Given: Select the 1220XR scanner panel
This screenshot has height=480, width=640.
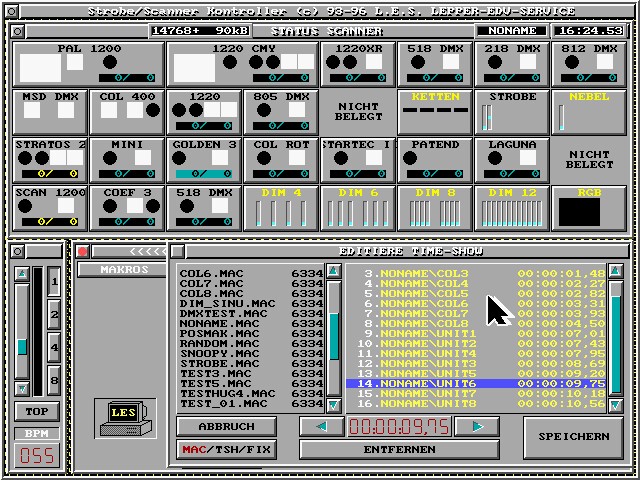Looking at the screenshot, I should (x=358, y=64).
